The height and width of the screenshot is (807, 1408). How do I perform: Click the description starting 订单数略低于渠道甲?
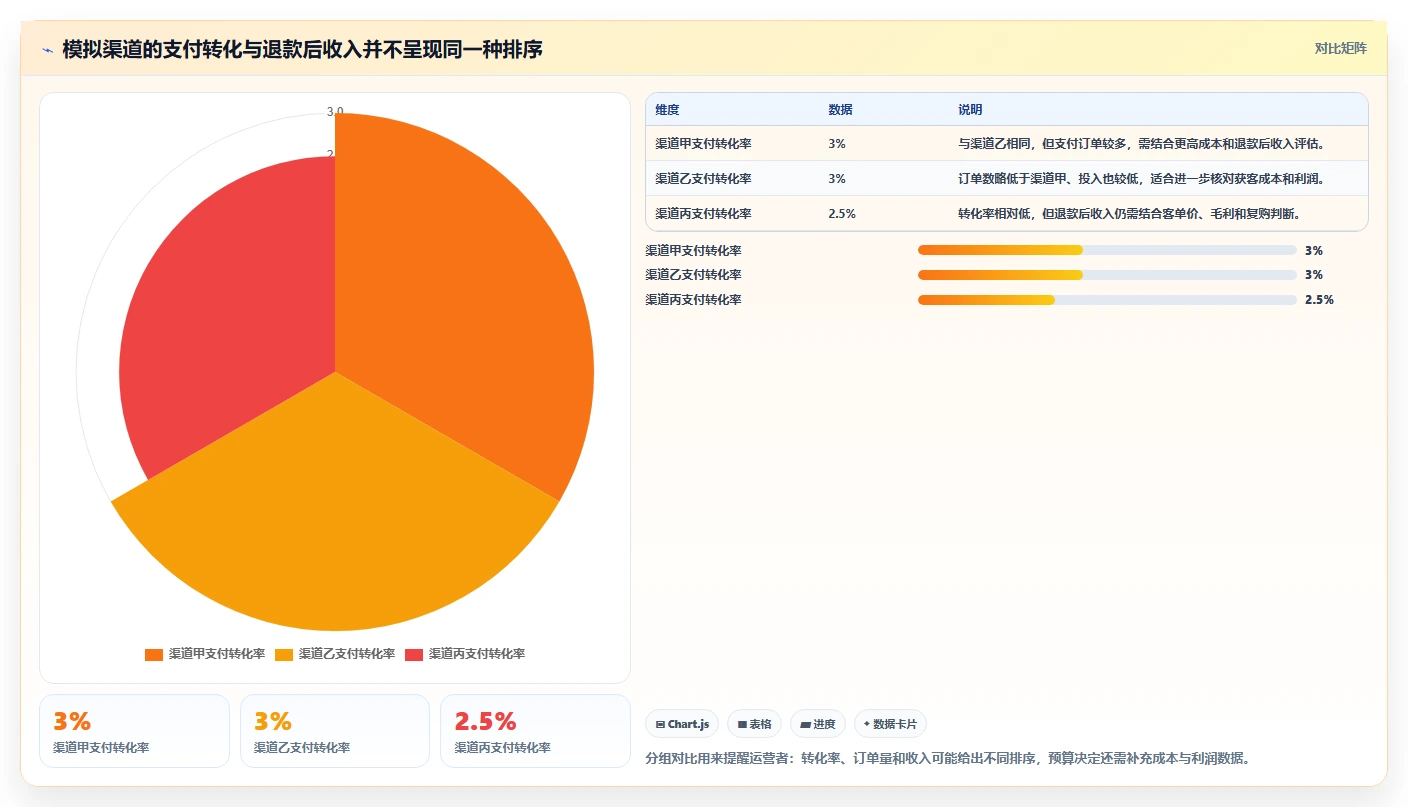point(1141,179)
